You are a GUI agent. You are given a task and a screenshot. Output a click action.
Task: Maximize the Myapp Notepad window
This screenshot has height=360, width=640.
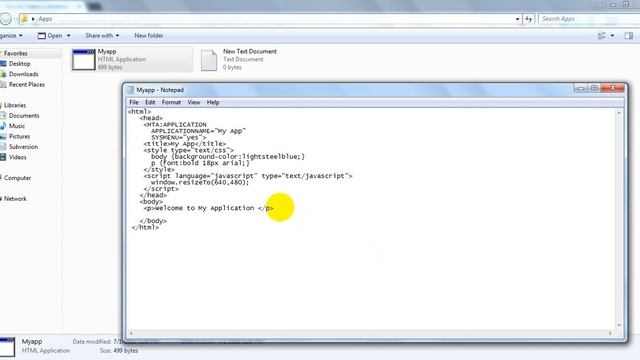[x=594, y=88]
